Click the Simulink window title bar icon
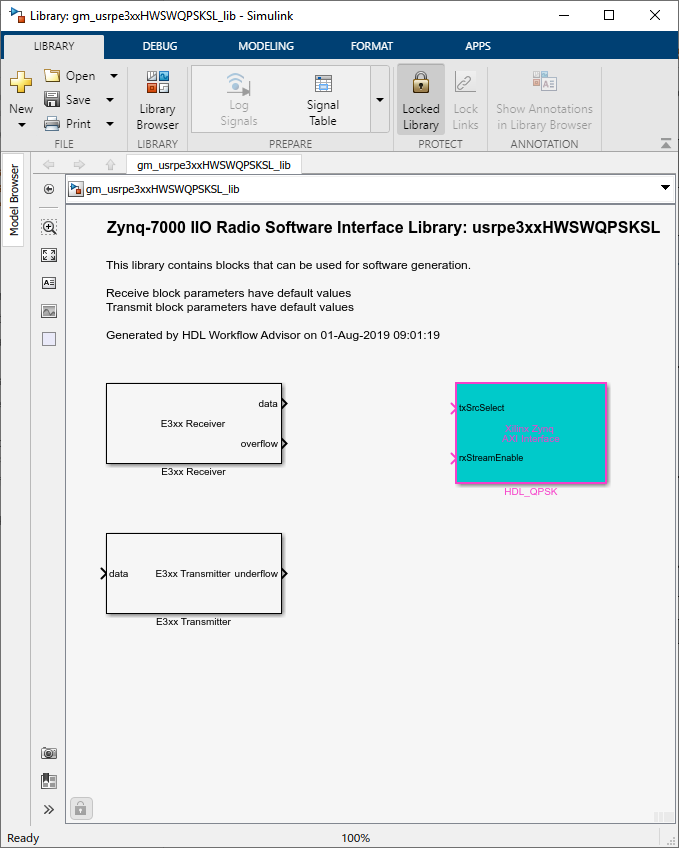 (17, 15)
